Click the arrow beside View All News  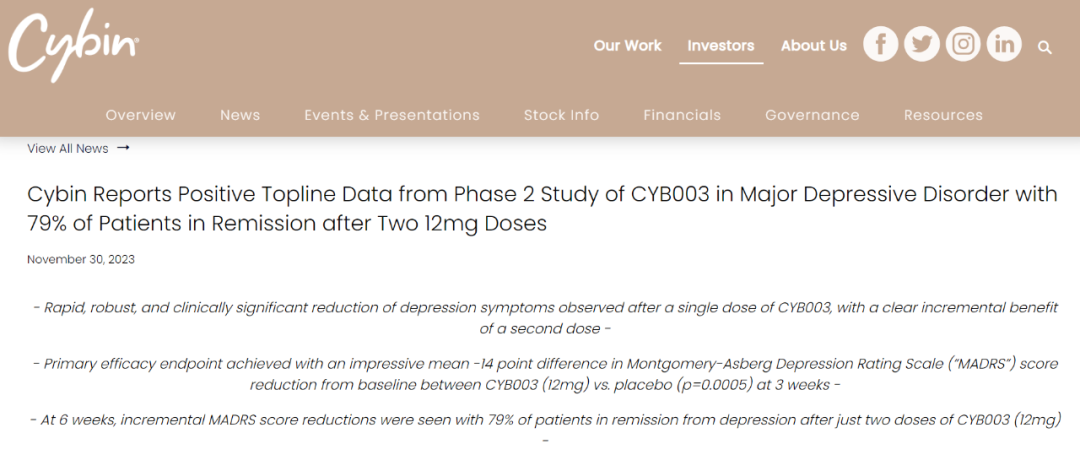123,148
